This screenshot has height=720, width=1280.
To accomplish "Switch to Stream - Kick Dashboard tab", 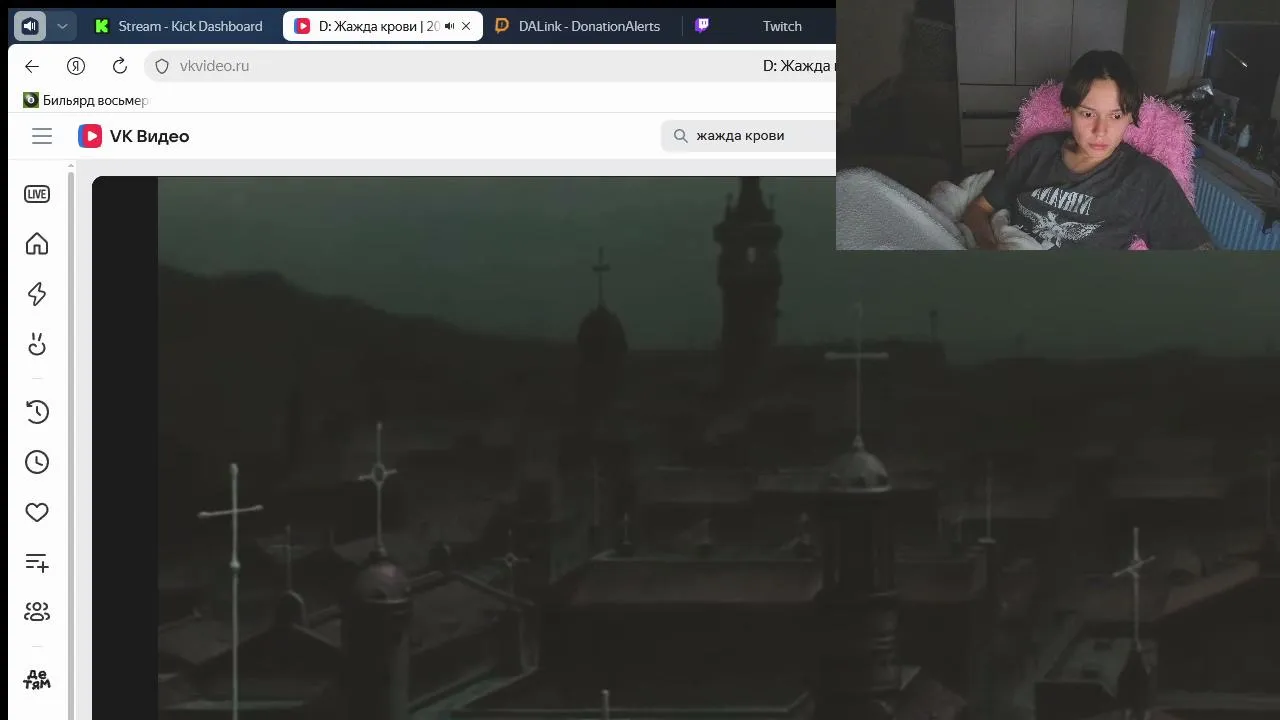I will coord(179,26).
